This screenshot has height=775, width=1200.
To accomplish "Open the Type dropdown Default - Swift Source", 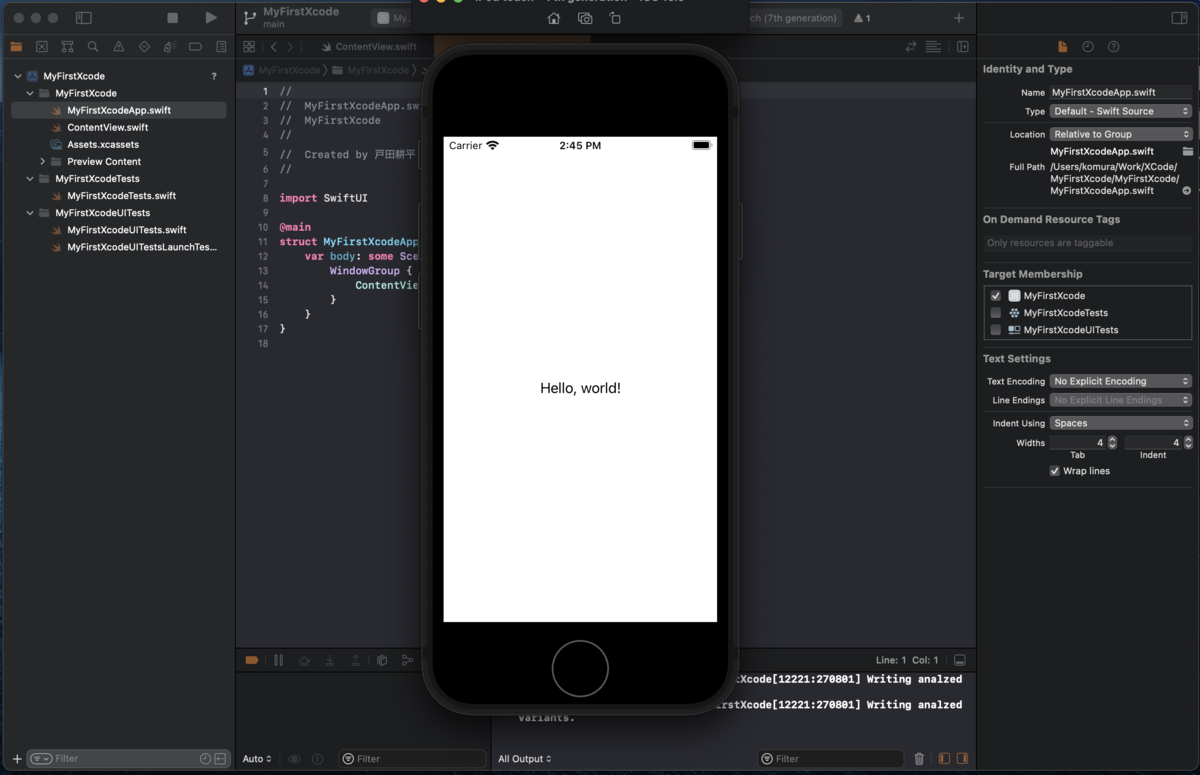I will (1121, 111).
